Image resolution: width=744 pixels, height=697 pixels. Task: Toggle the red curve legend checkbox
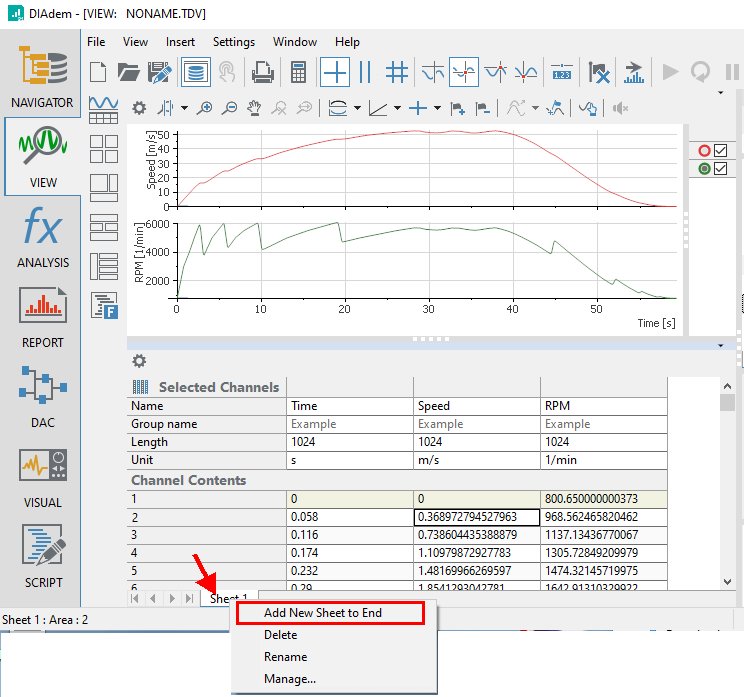click(x=720, y=151)
